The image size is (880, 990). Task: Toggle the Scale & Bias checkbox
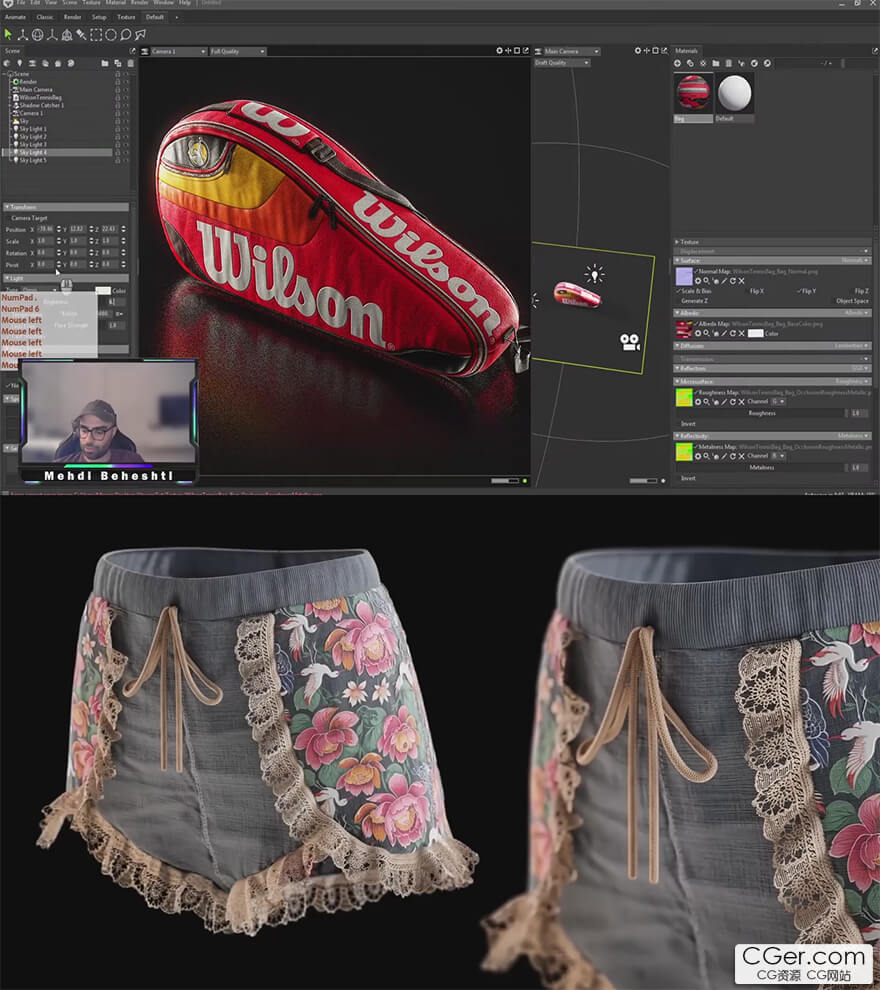[x=679, y=291]
